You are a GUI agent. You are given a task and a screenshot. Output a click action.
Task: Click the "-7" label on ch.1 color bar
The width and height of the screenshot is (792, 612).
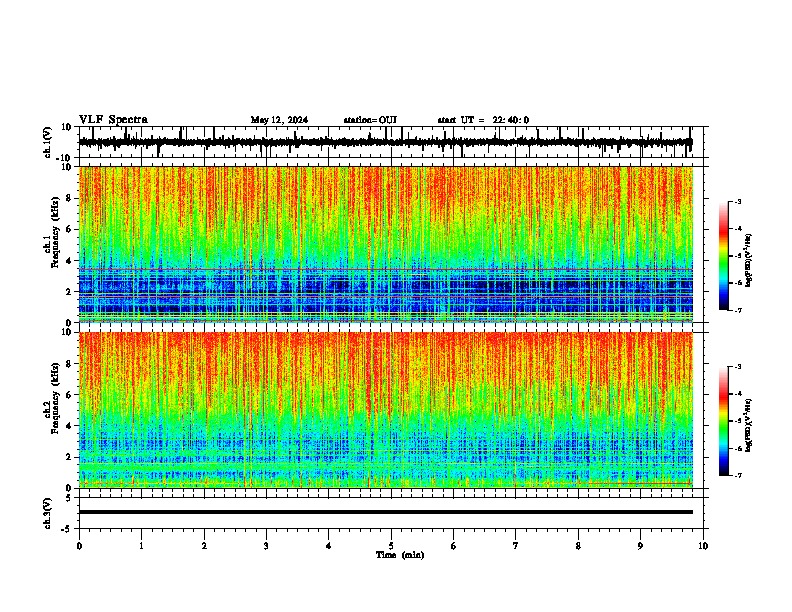pyautogui.click(x=737, y=310)
